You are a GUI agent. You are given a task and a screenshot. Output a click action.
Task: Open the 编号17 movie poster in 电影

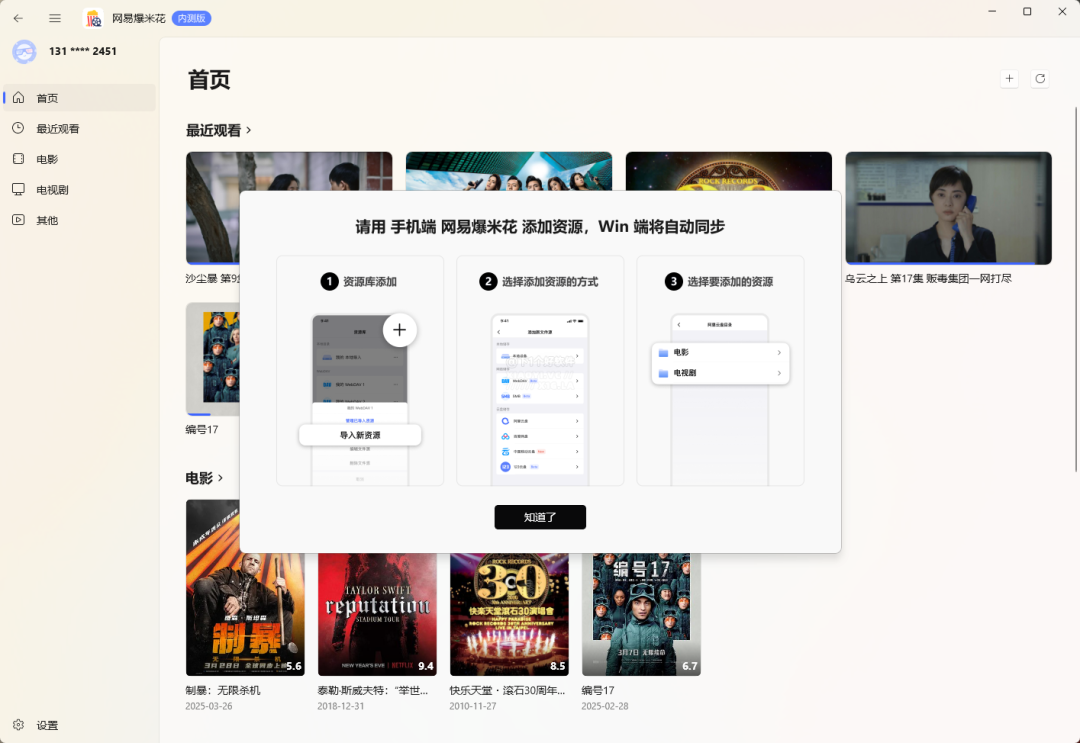(641, 614)
